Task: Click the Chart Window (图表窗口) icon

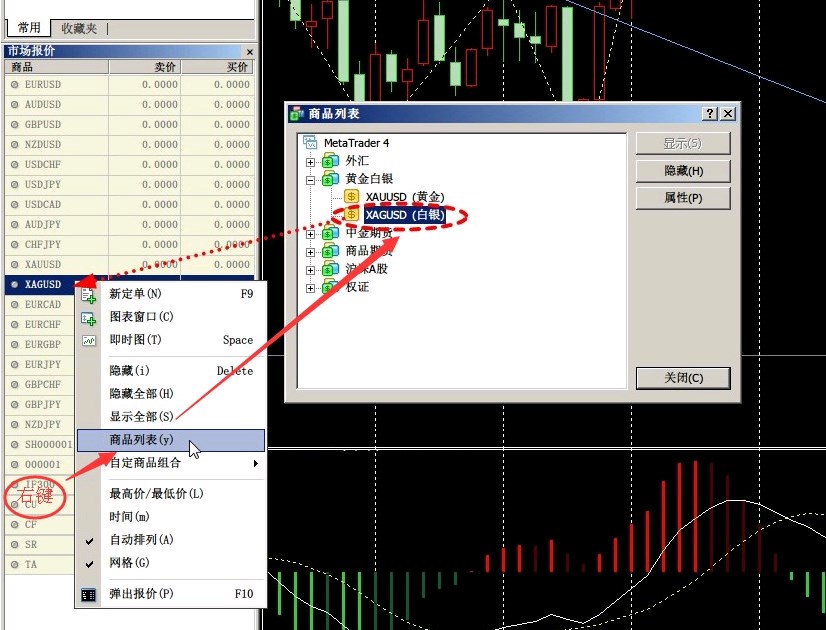Action: (89, 317)
